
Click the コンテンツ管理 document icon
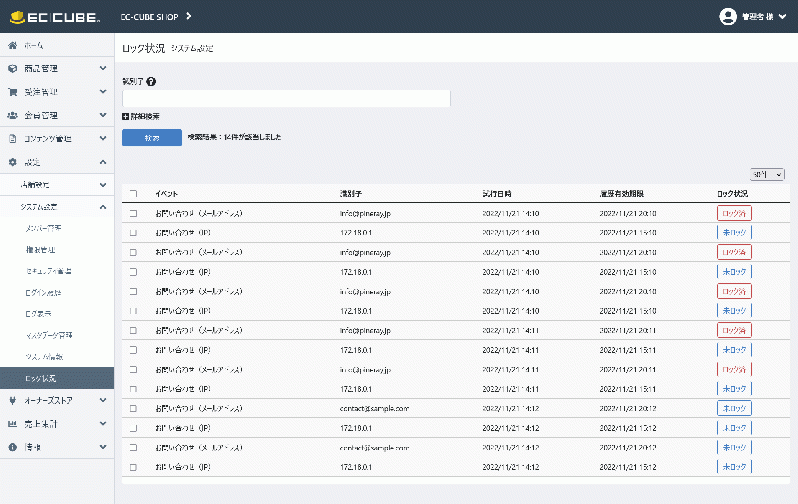click(13, 138)
